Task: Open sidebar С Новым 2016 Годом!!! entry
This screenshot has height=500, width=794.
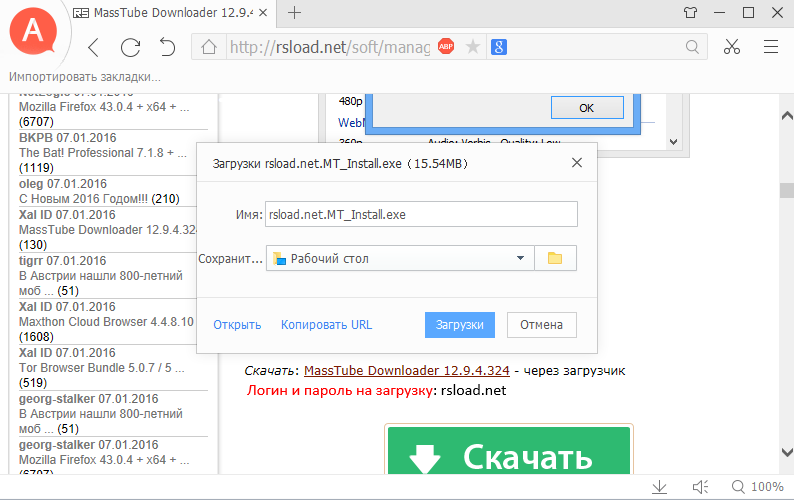Action: point(84,199)
